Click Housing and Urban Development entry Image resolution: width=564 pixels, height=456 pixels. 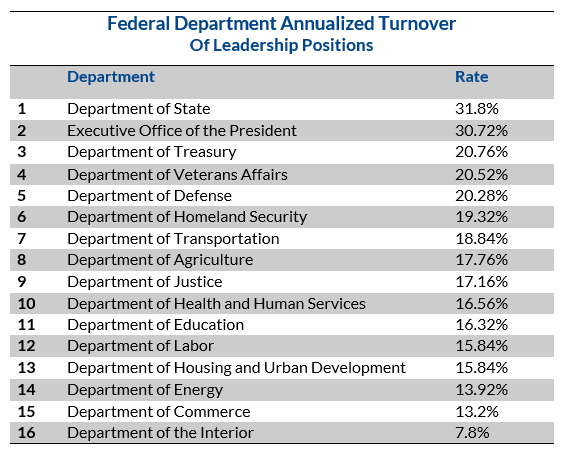pyautogui.click(x=236, y=368)
